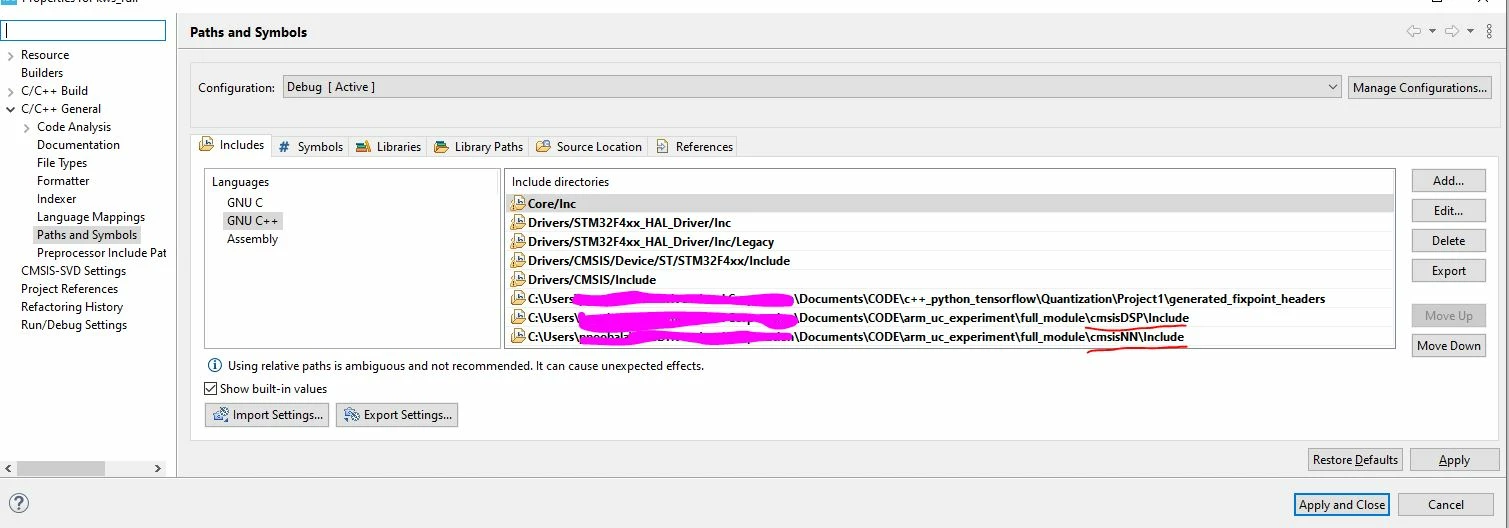Switch to the References tab

tap(694, 147)
